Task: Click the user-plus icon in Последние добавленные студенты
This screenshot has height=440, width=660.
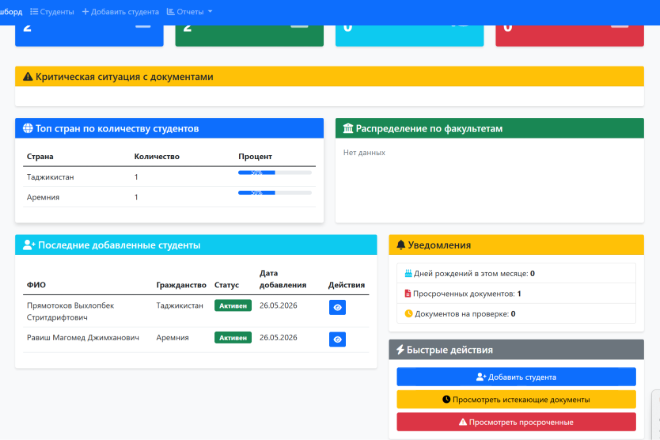Action: [29, 245]
